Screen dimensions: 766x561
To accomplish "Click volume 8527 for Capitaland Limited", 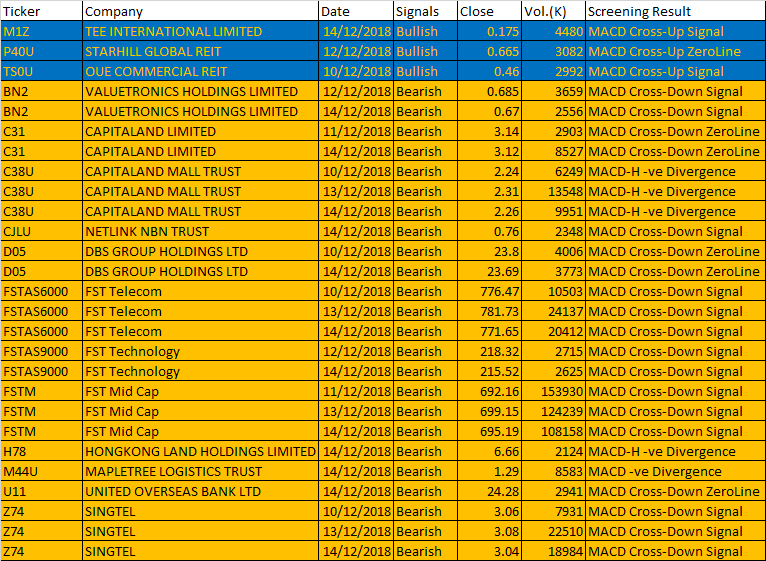I will (x=553, y=151).
